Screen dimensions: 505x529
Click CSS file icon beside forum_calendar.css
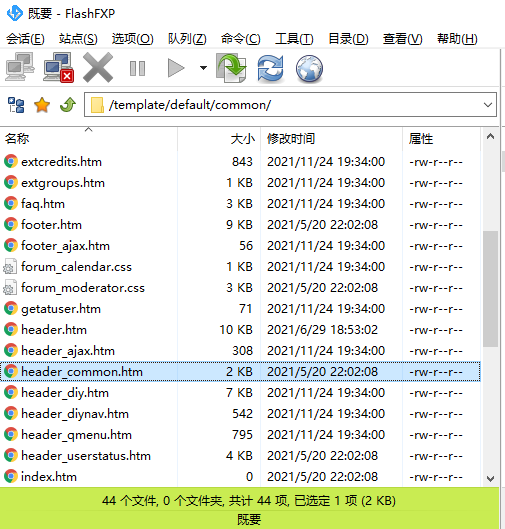point(10,267)
